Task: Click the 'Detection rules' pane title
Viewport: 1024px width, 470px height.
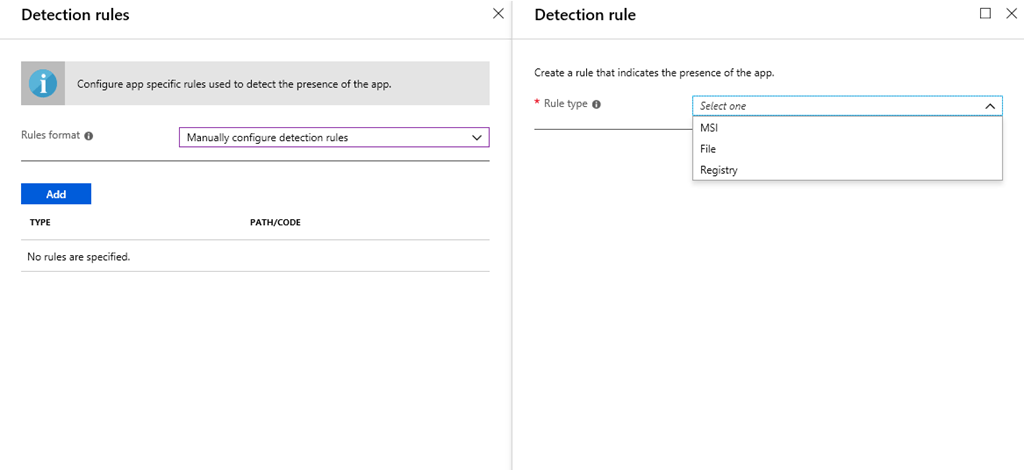Action: [x=75, y=15]
